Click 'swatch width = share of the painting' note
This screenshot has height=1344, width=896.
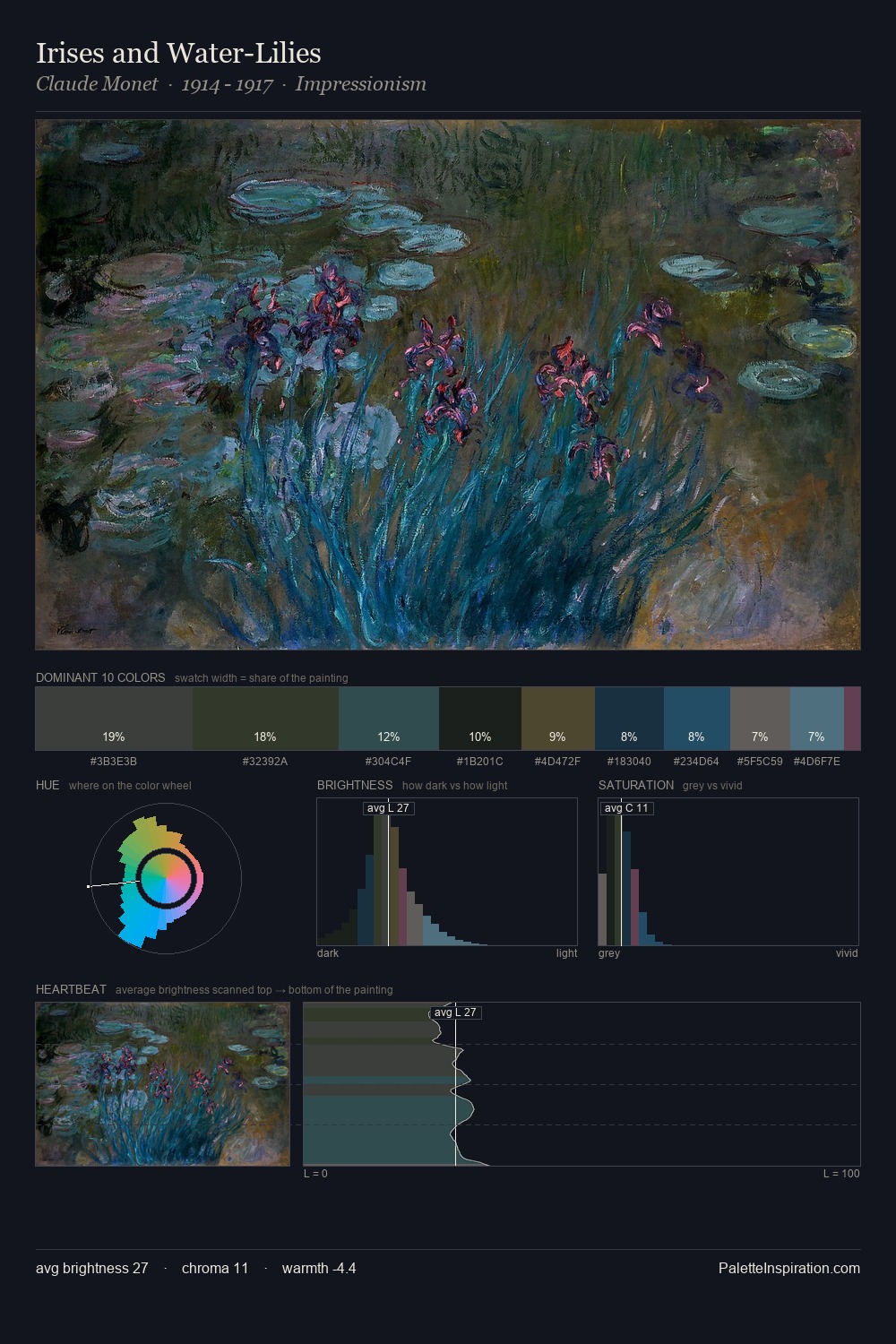pyautogui.click(x=262, y=678)
